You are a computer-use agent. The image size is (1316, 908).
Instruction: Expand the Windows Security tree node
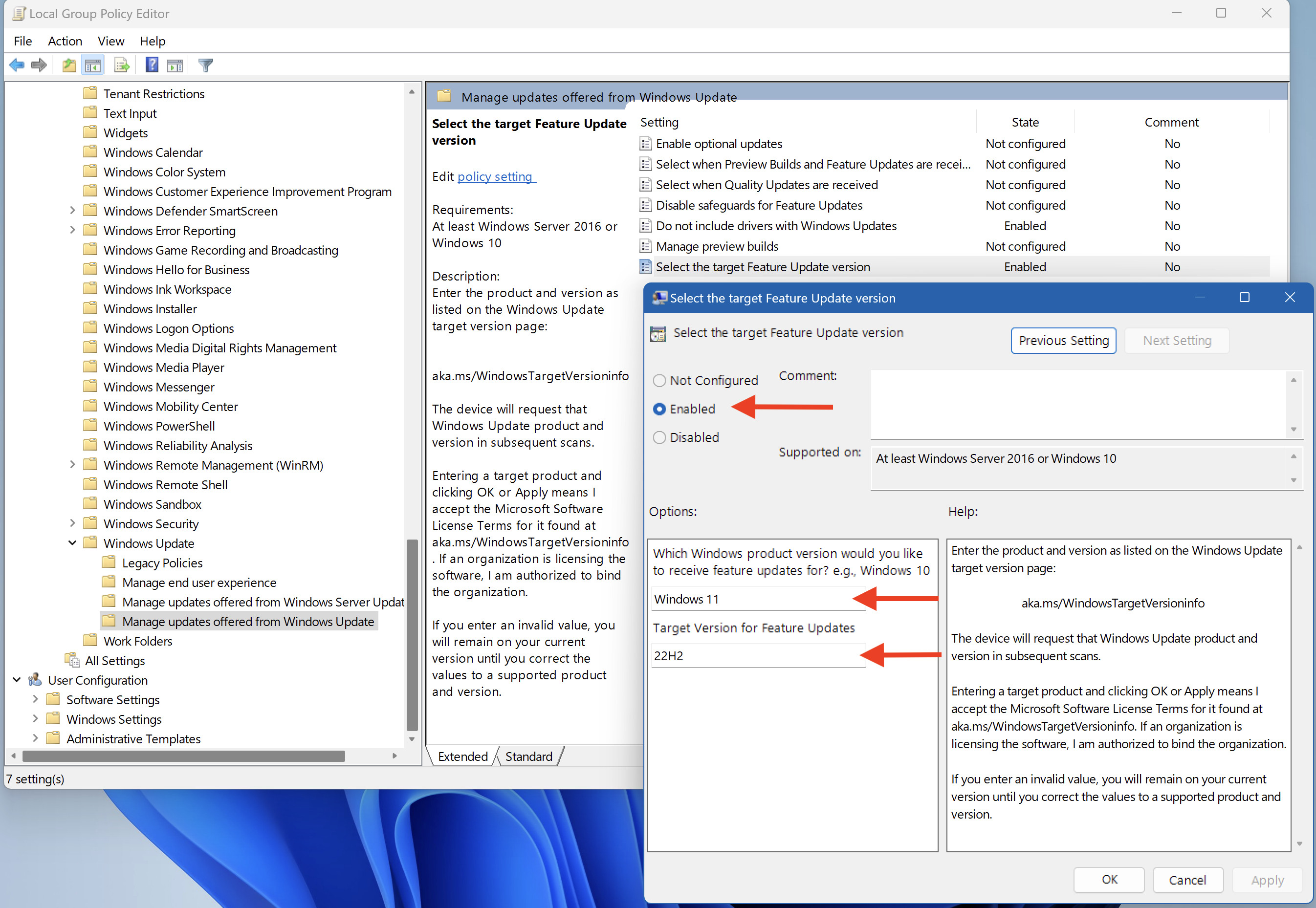pyautogui.click(x=72, y=523)
